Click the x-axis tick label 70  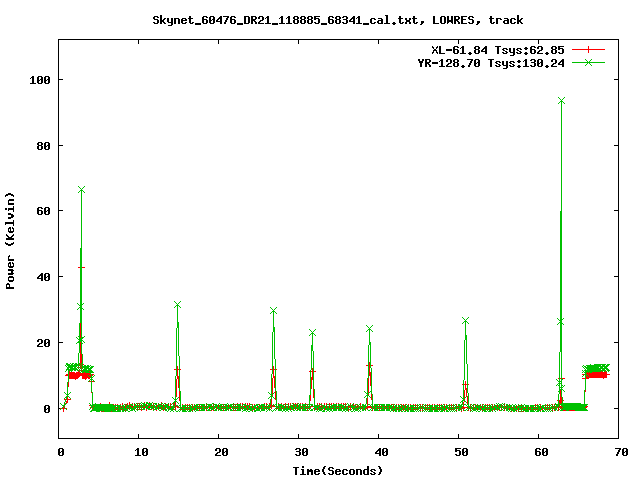pyautogui.click(x=621, y=452)
